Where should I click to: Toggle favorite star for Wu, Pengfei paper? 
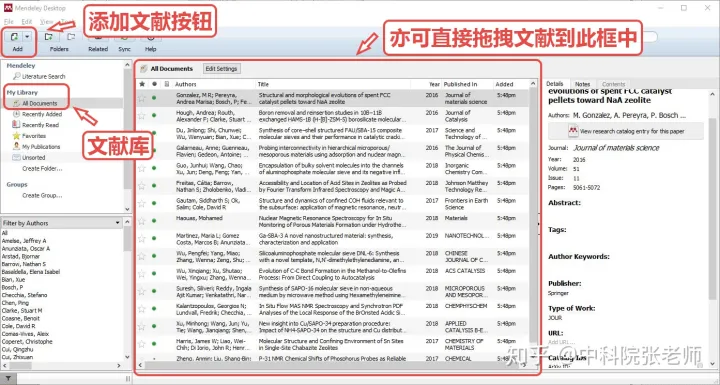click(x=142, y=256)
